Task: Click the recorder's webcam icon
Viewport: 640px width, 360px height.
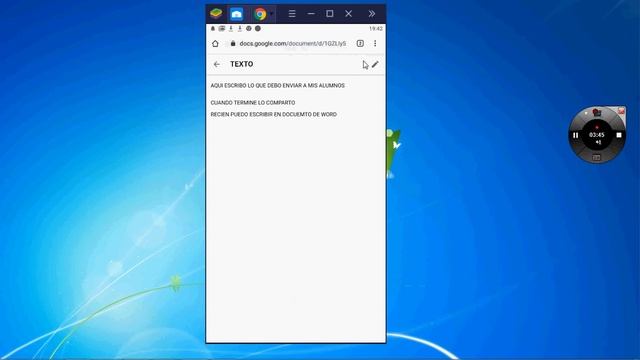Action: pyautogui.click(x=596, y=112)
